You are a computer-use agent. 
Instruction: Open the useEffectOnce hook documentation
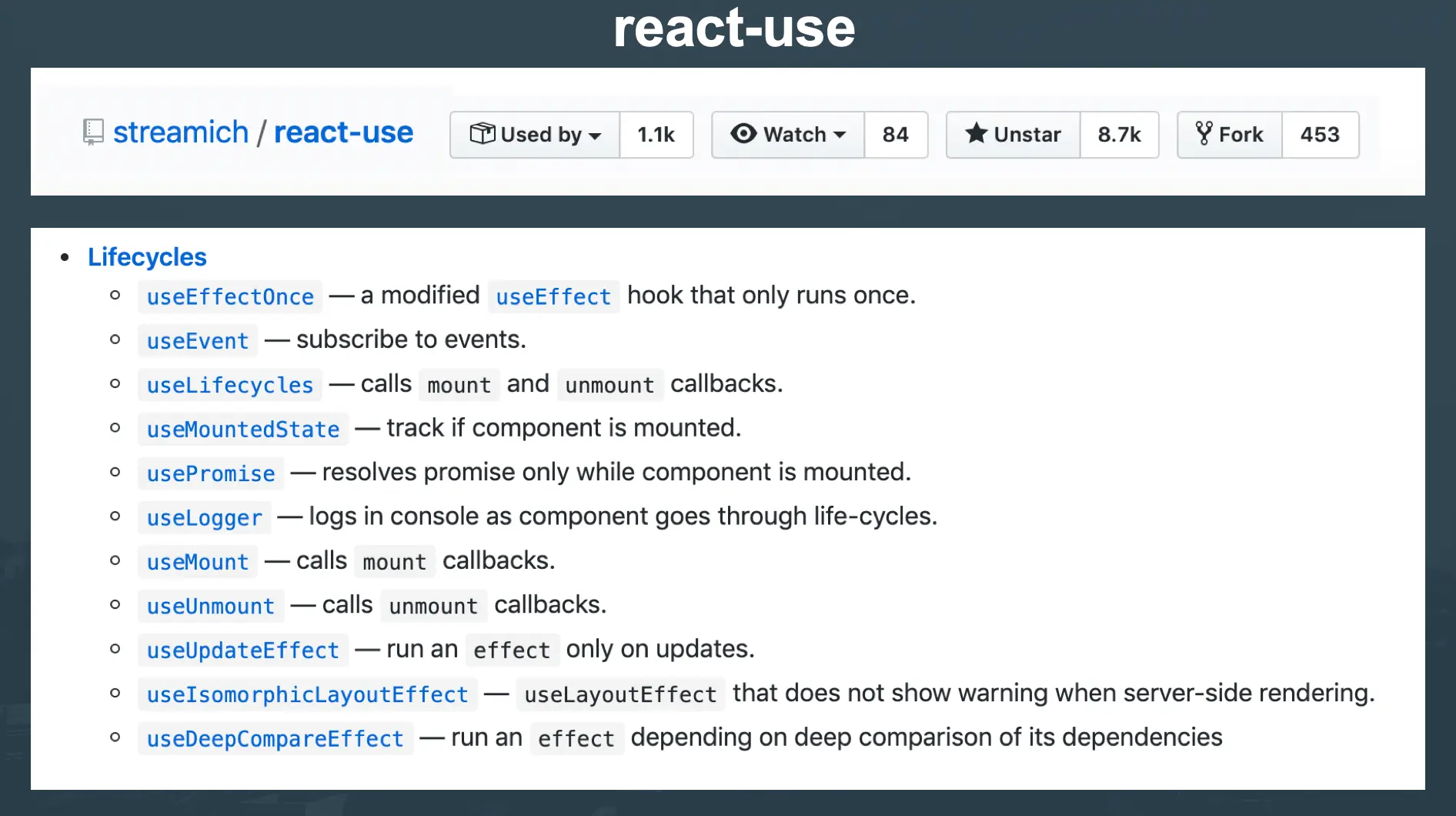pyautogui.click(x=229, y=296)
